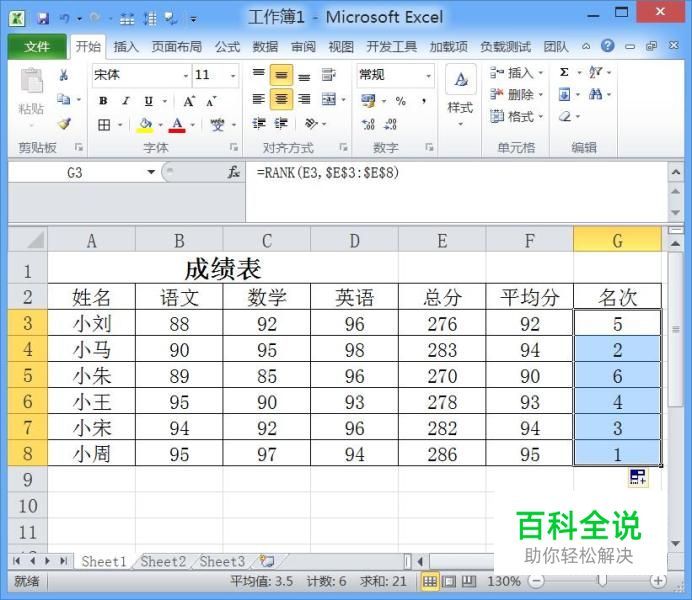Click the Insert Function fx icon
The height and width of the screenshot is (600, 692).
[x=233, y=172]
